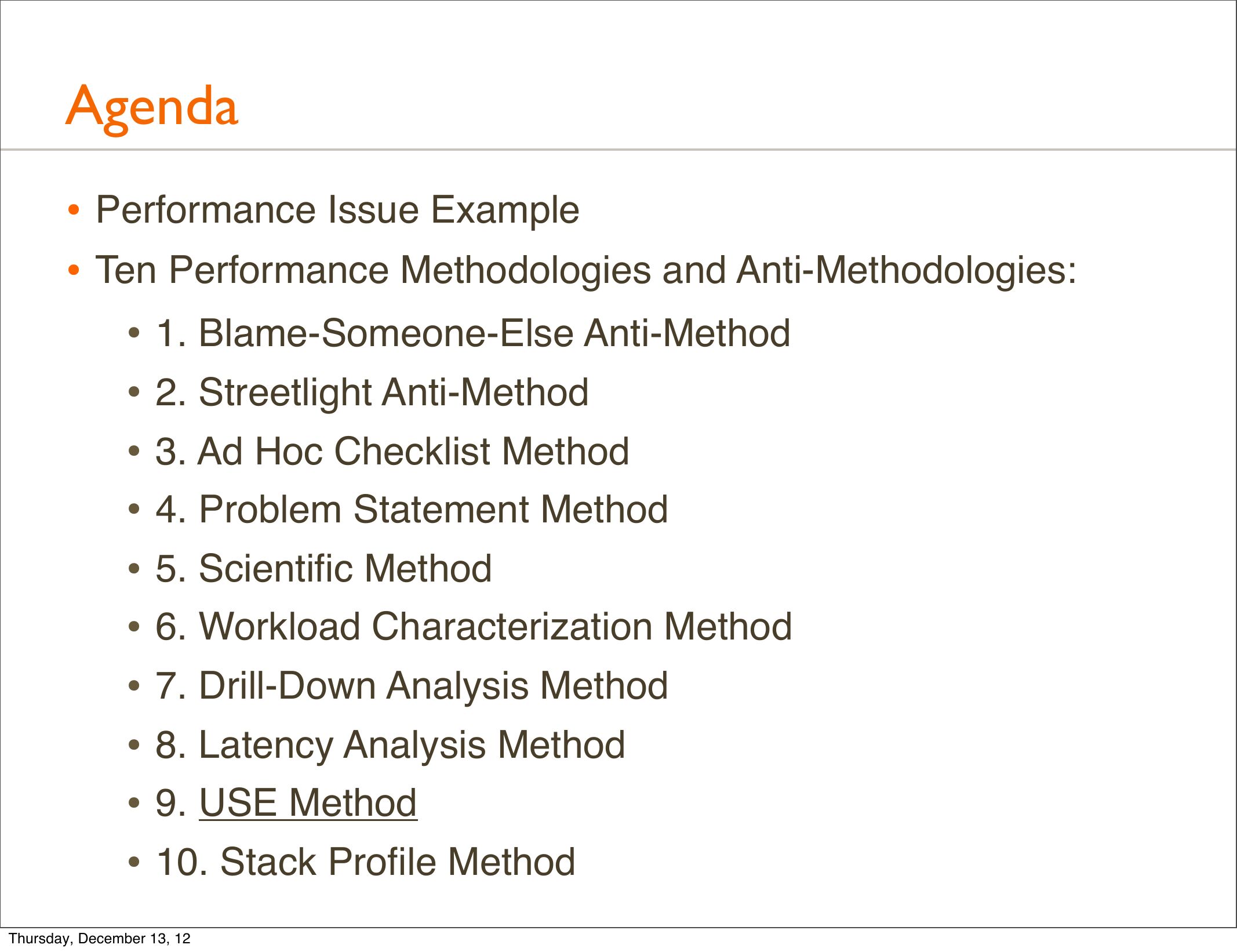
Task: Click the underlined USE Method link
Action: click(308, 803)
